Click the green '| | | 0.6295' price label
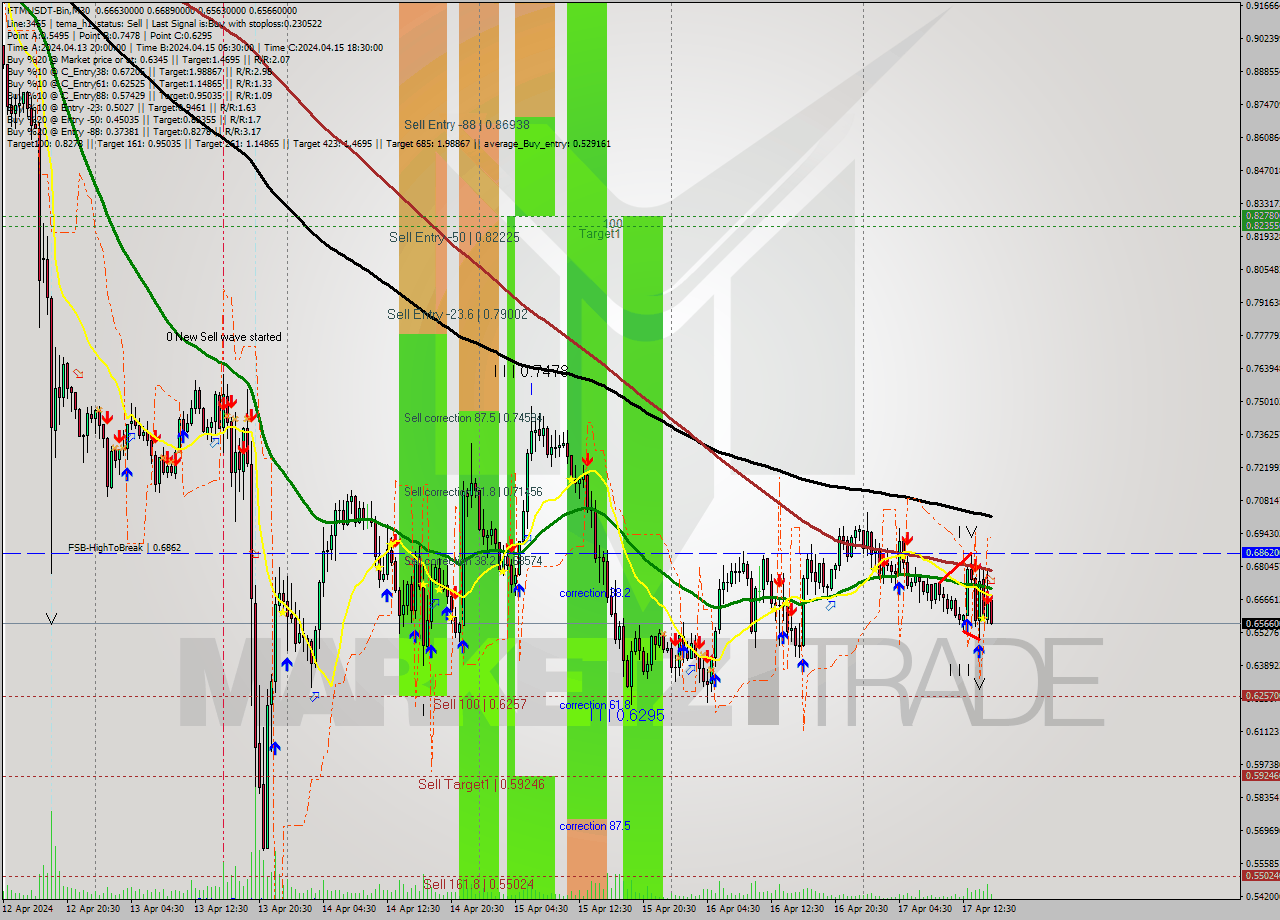The image size is (1280, 920). point(626,716)
